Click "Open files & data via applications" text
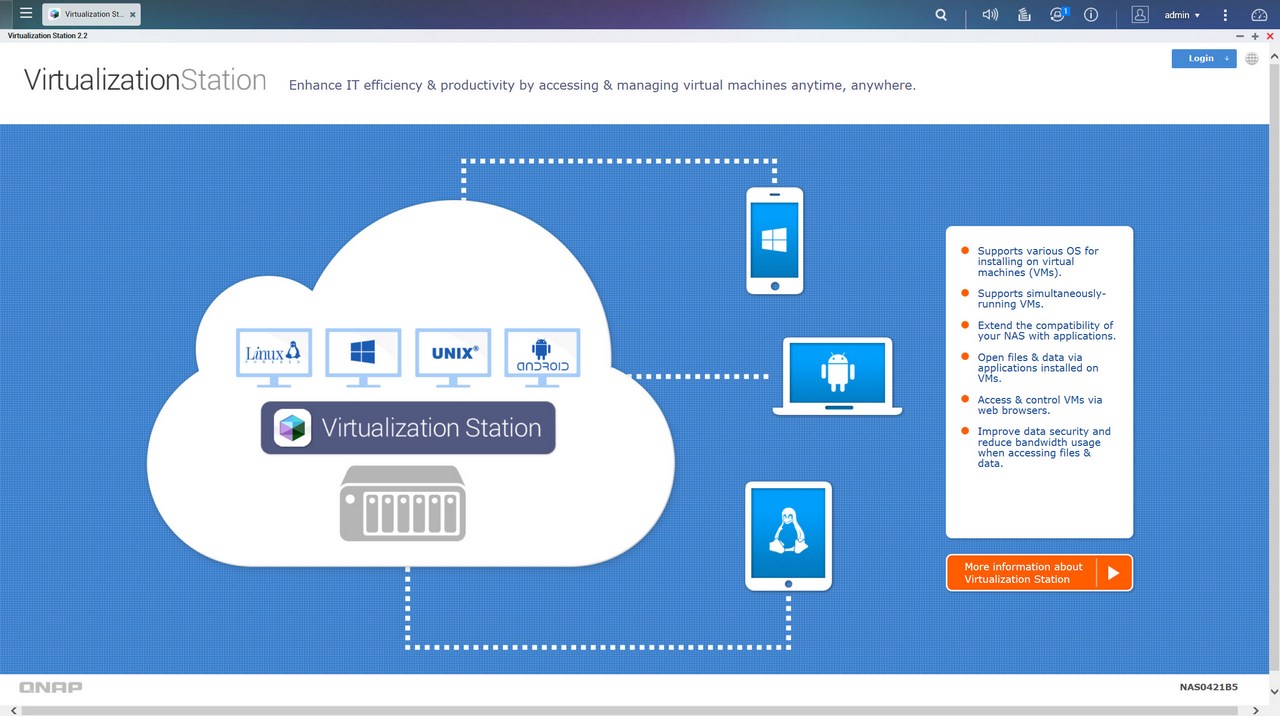This screenshot has width=1280, height=716. click(x=1038, y=368)
